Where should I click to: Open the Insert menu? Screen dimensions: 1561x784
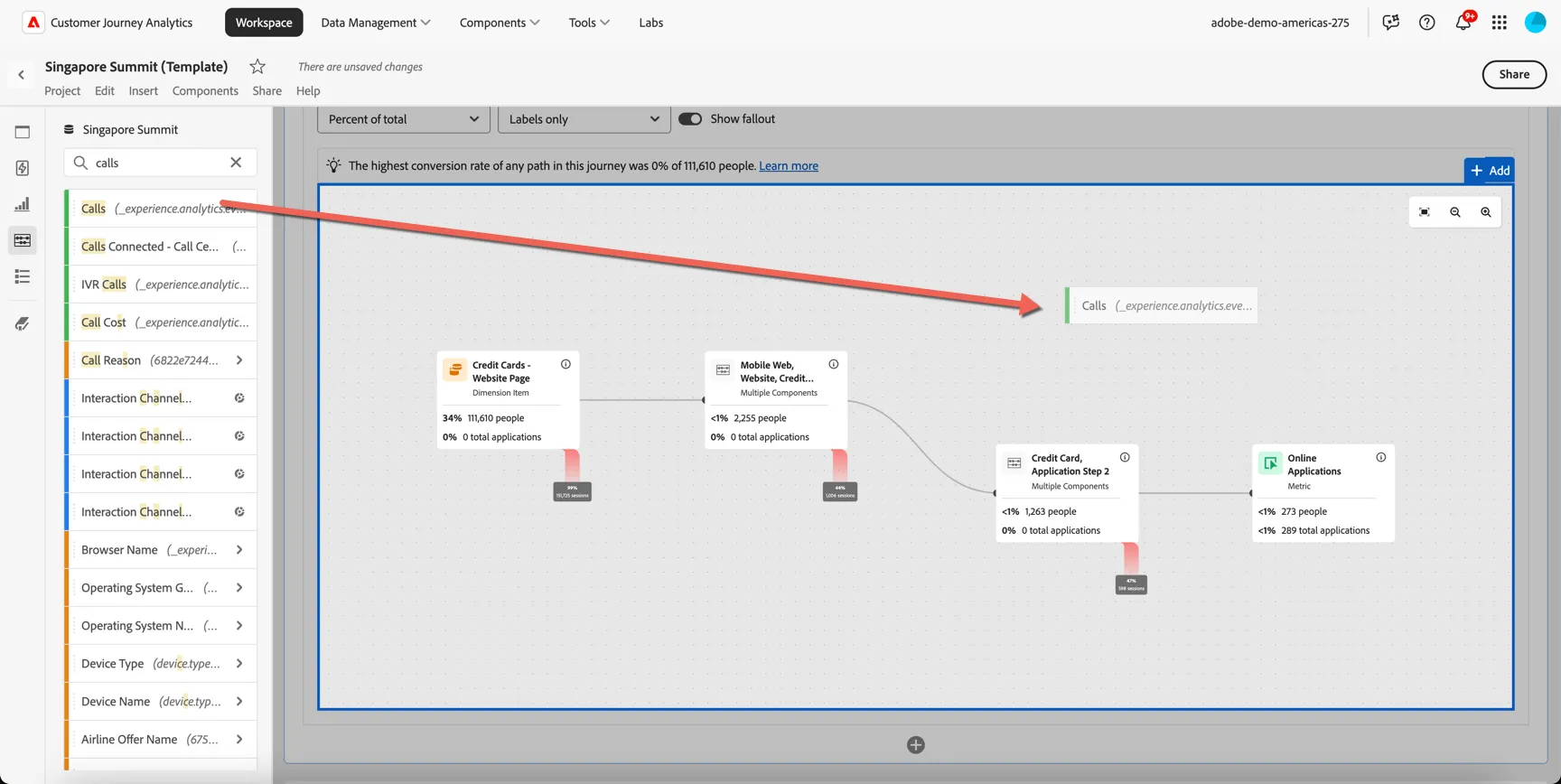pyautogui.click(x=143, y=90)
